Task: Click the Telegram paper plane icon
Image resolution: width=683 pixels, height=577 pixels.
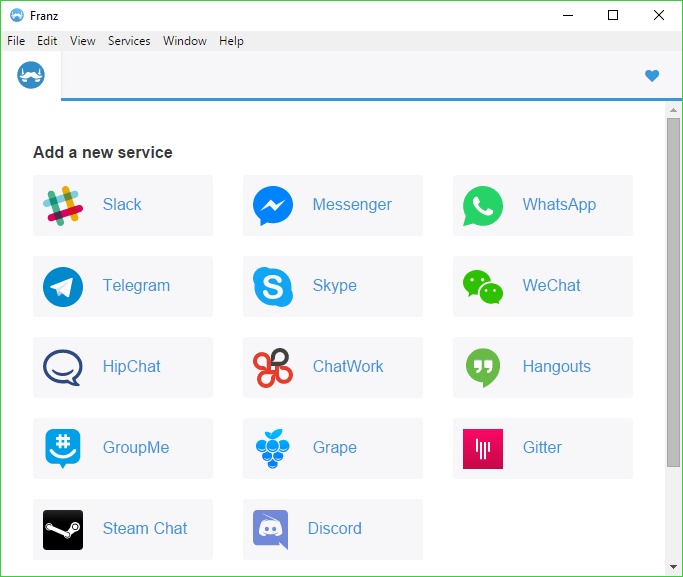Action: 63,287
